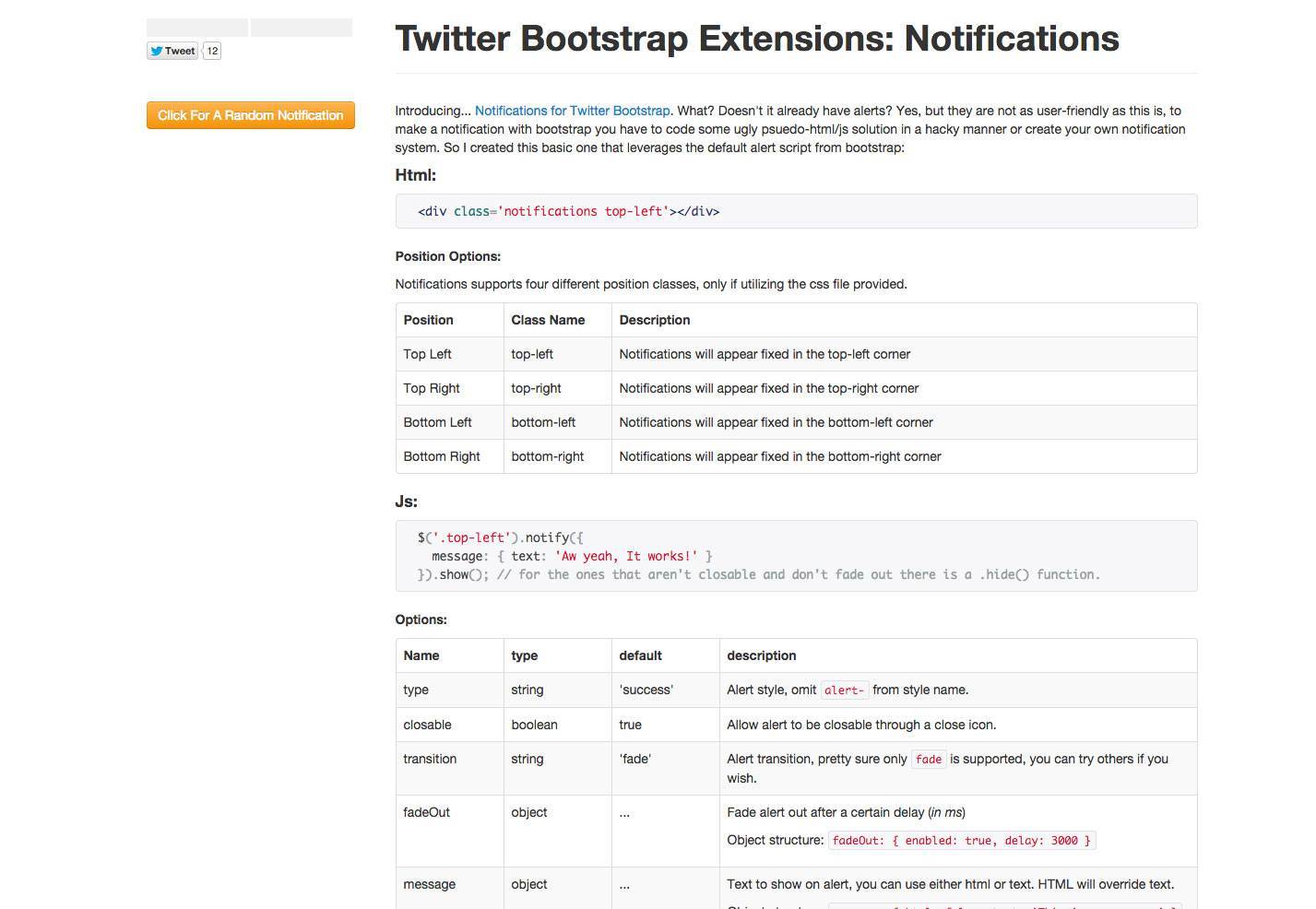
Task: Click the Position Options: heading
Action: [448, 256]
